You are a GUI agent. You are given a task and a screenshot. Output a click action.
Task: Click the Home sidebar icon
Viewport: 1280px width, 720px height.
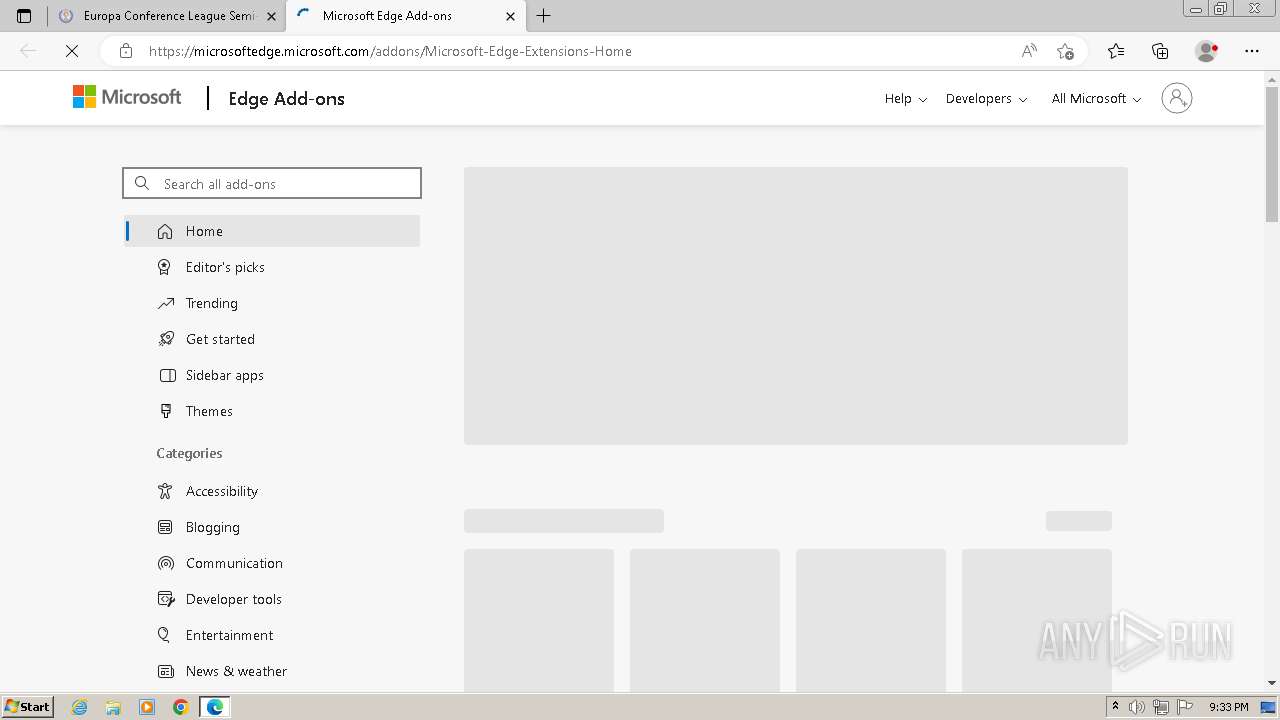165,231
